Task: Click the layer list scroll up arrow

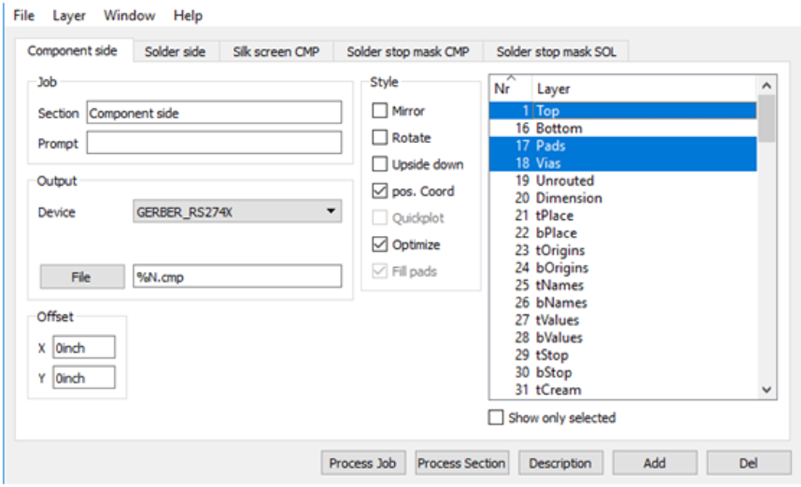Action: pos(767,87)
